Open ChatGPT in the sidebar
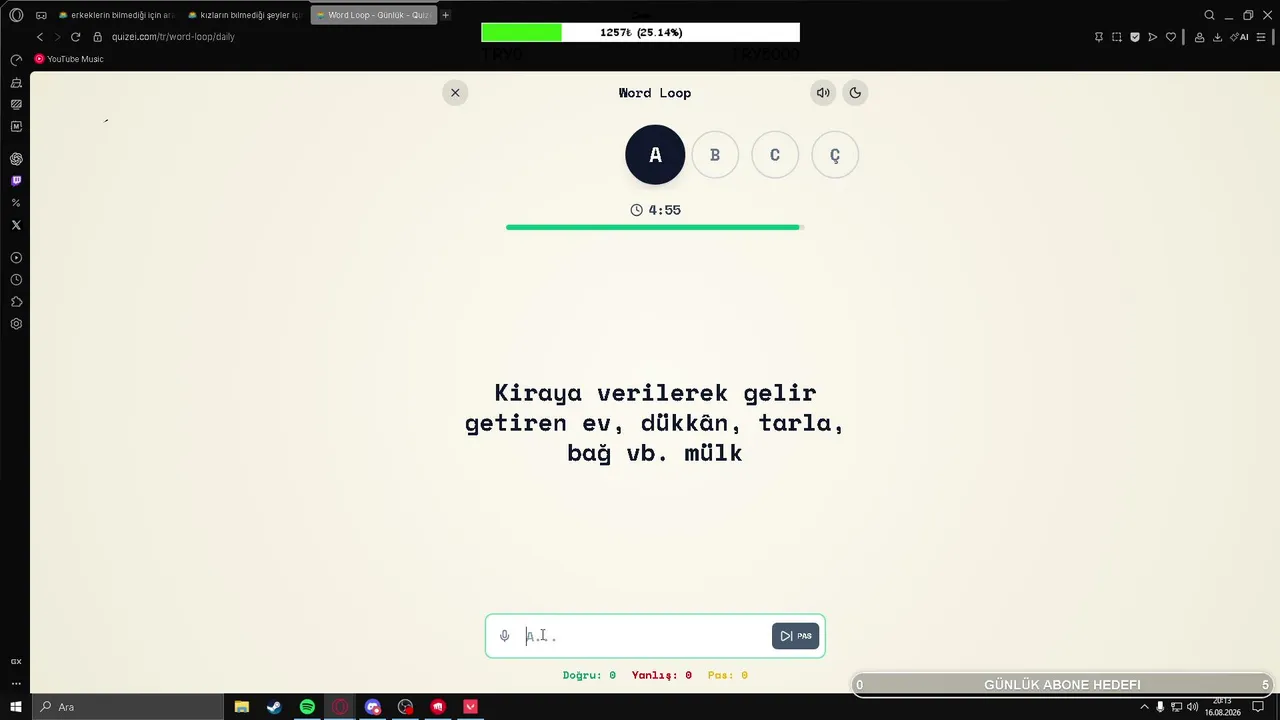This screenshot has height=720, width=1280. (x=16, y=159)
